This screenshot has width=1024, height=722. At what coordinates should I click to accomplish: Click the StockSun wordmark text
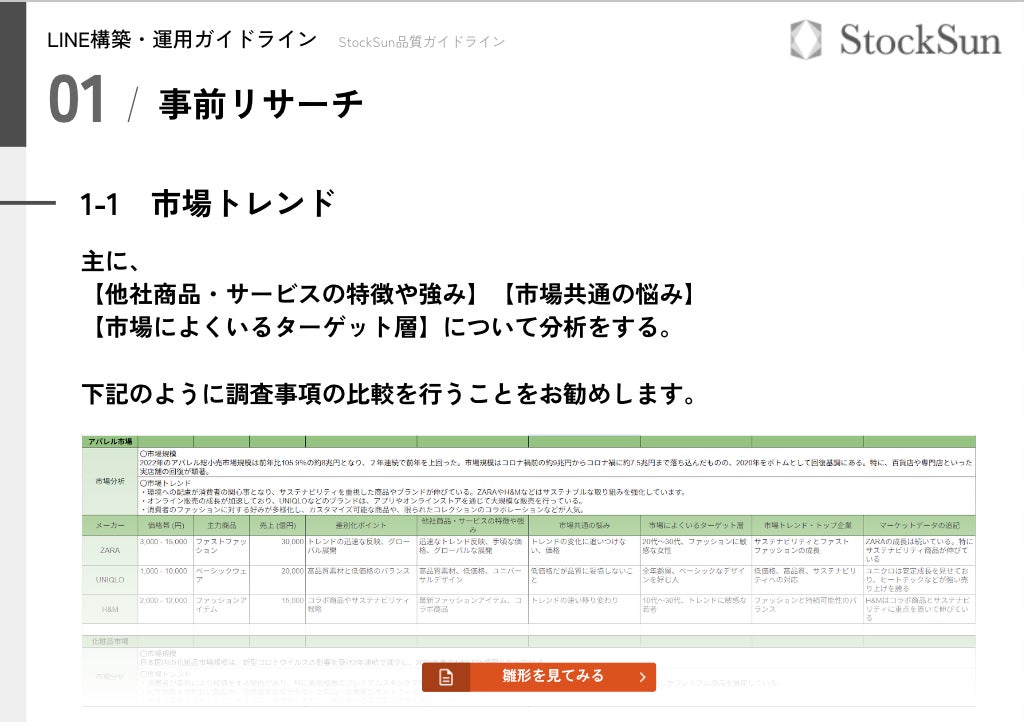920,40
